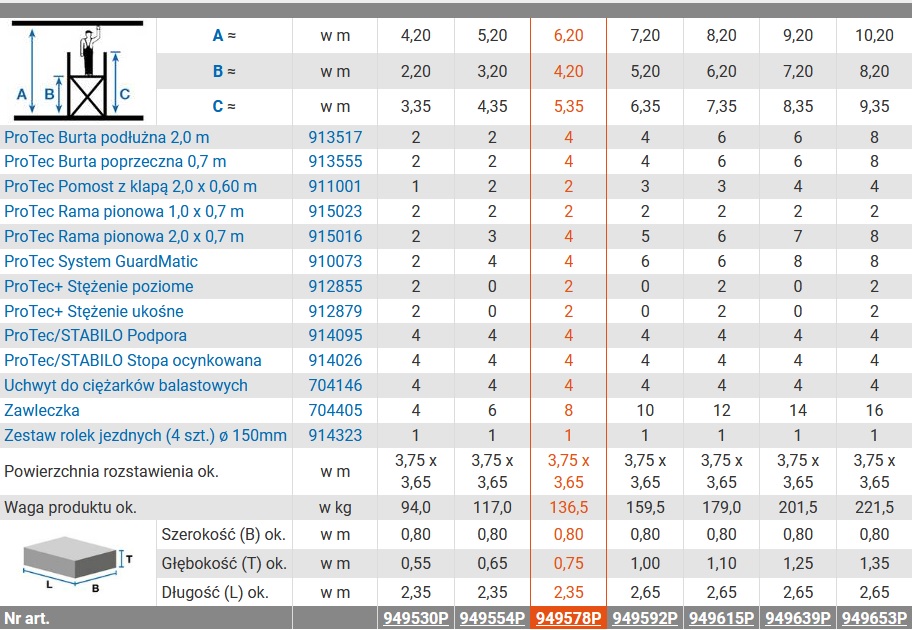Open ProTec/STABILO Podpora link
This screenshot has width=912, height=630.
tap(95, 335)
